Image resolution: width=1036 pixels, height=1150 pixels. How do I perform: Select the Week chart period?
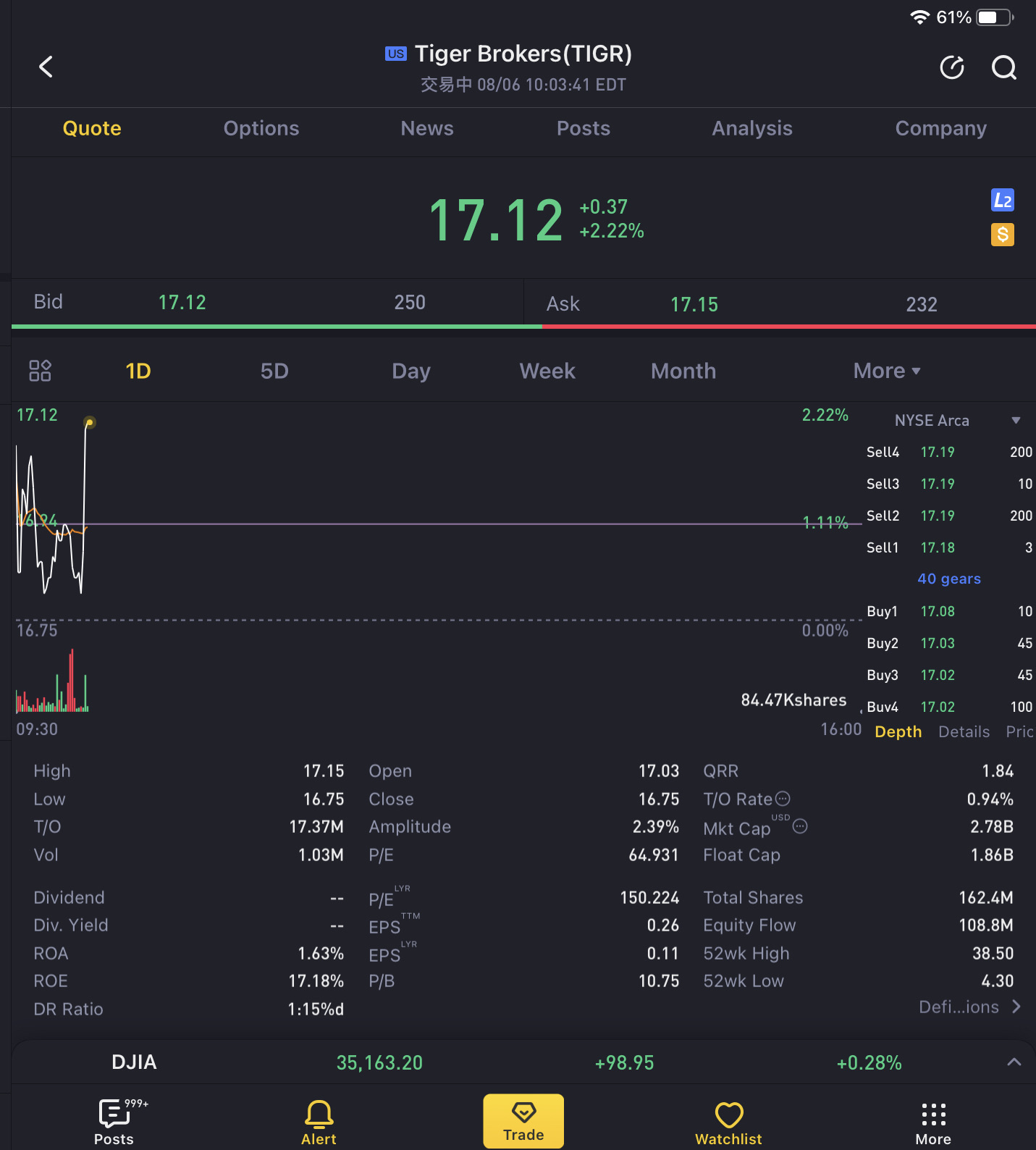click(x=547, y=371)
